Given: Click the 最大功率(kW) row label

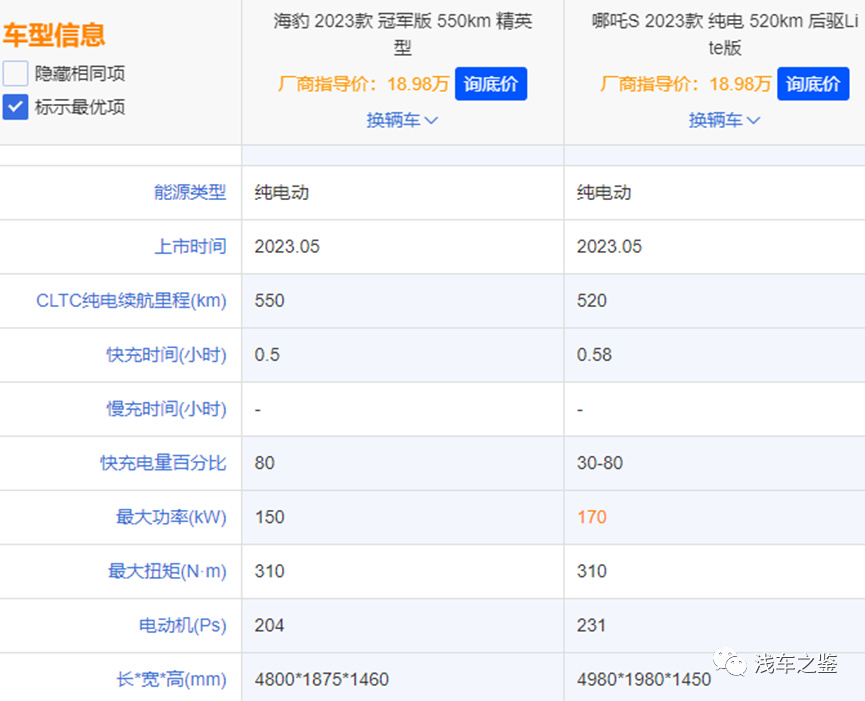Looking at the screenshot, I should (x=171, y=517).
